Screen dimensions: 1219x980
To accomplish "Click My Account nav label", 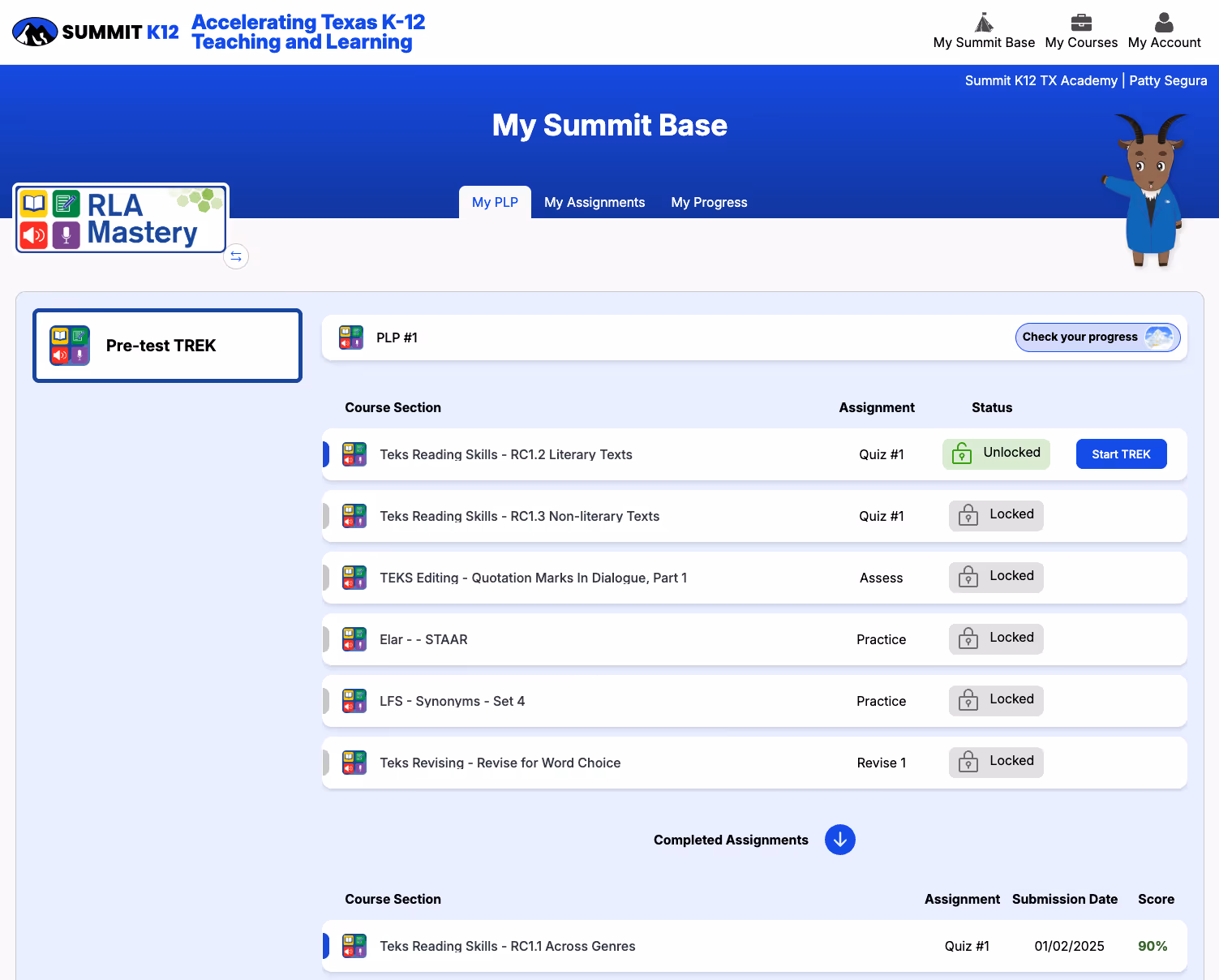I will (1164, 42).
